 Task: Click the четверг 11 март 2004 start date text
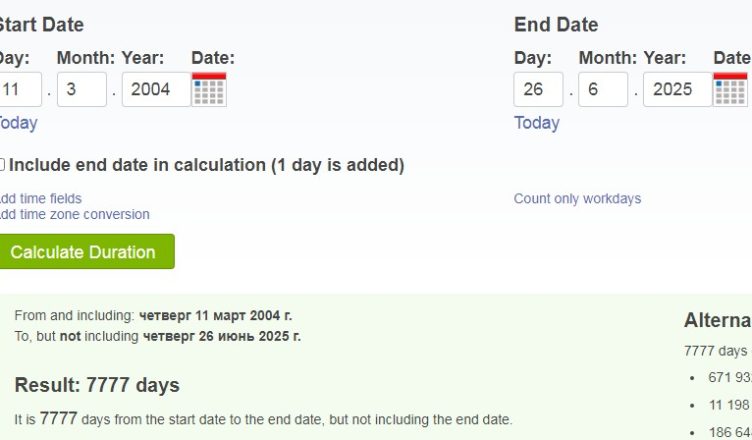point(215,316)
